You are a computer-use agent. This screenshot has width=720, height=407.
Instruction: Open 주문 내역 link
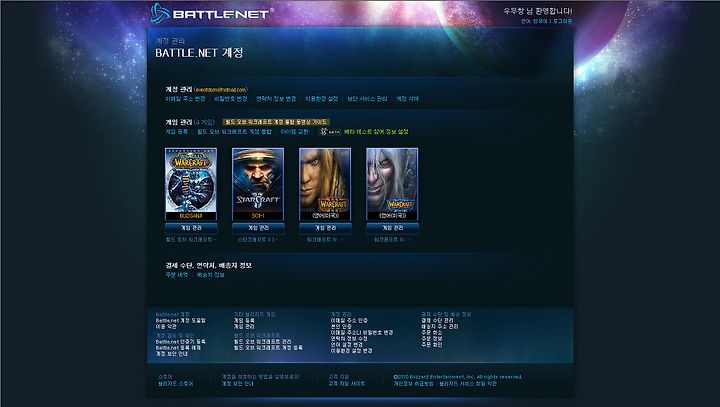[x=176, y=275]
